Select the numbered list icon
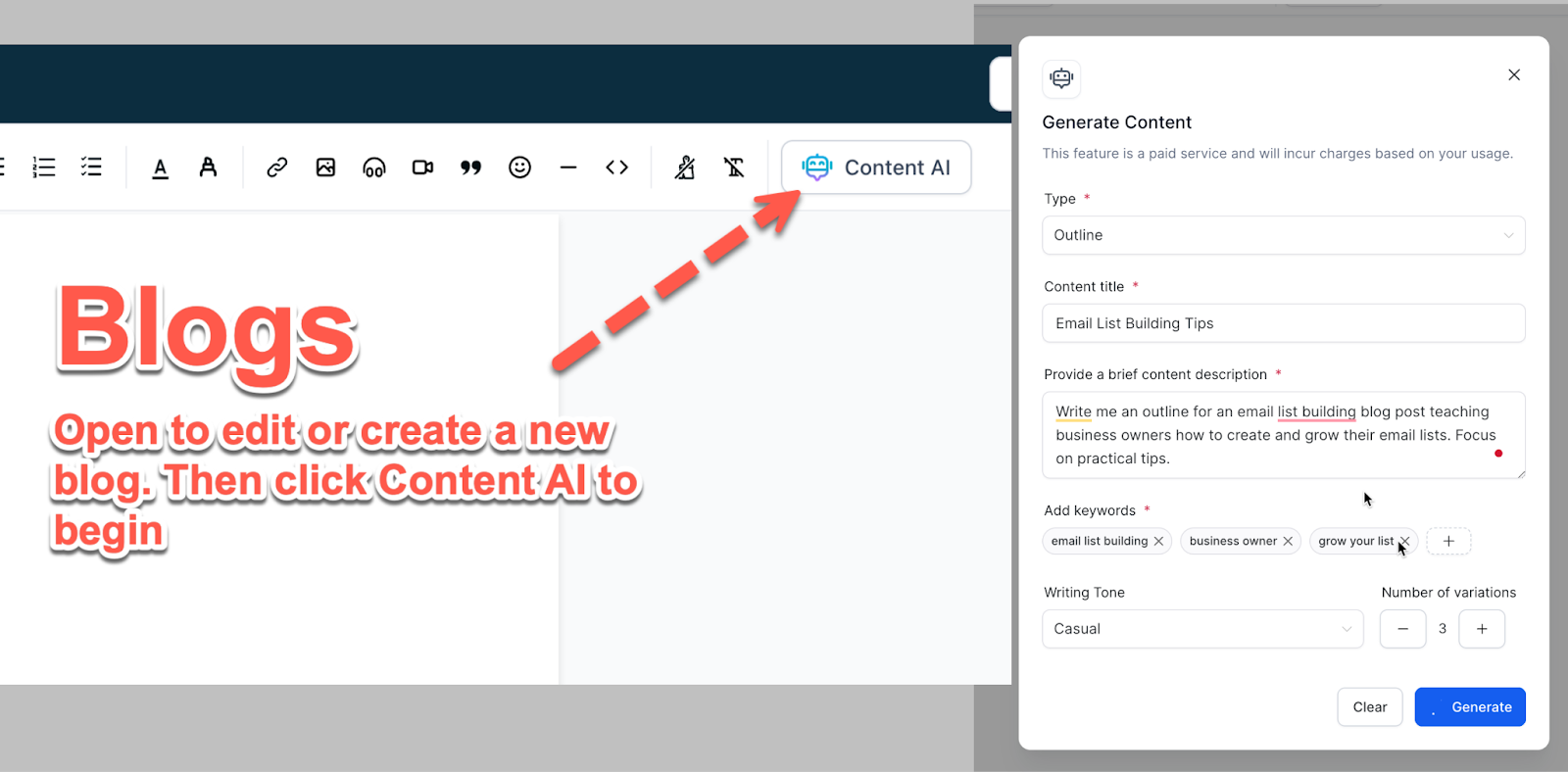This screenshot has width=1568, height=772. [x=44, y=168]
